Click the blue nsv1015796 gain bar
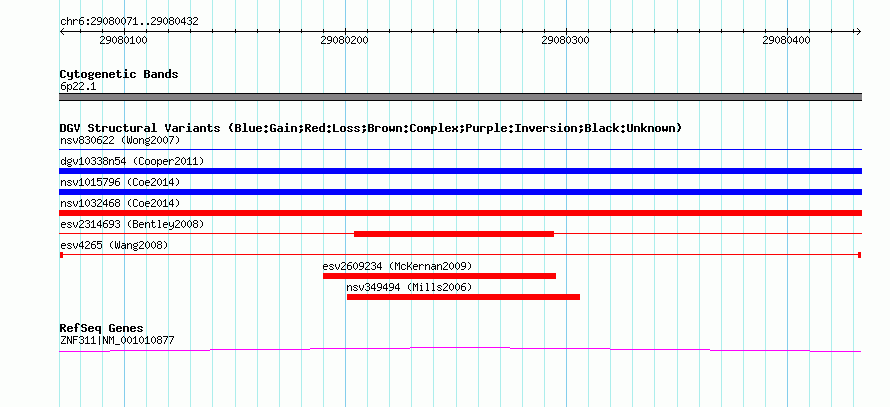The image size is (890, 407). [460, 192]
